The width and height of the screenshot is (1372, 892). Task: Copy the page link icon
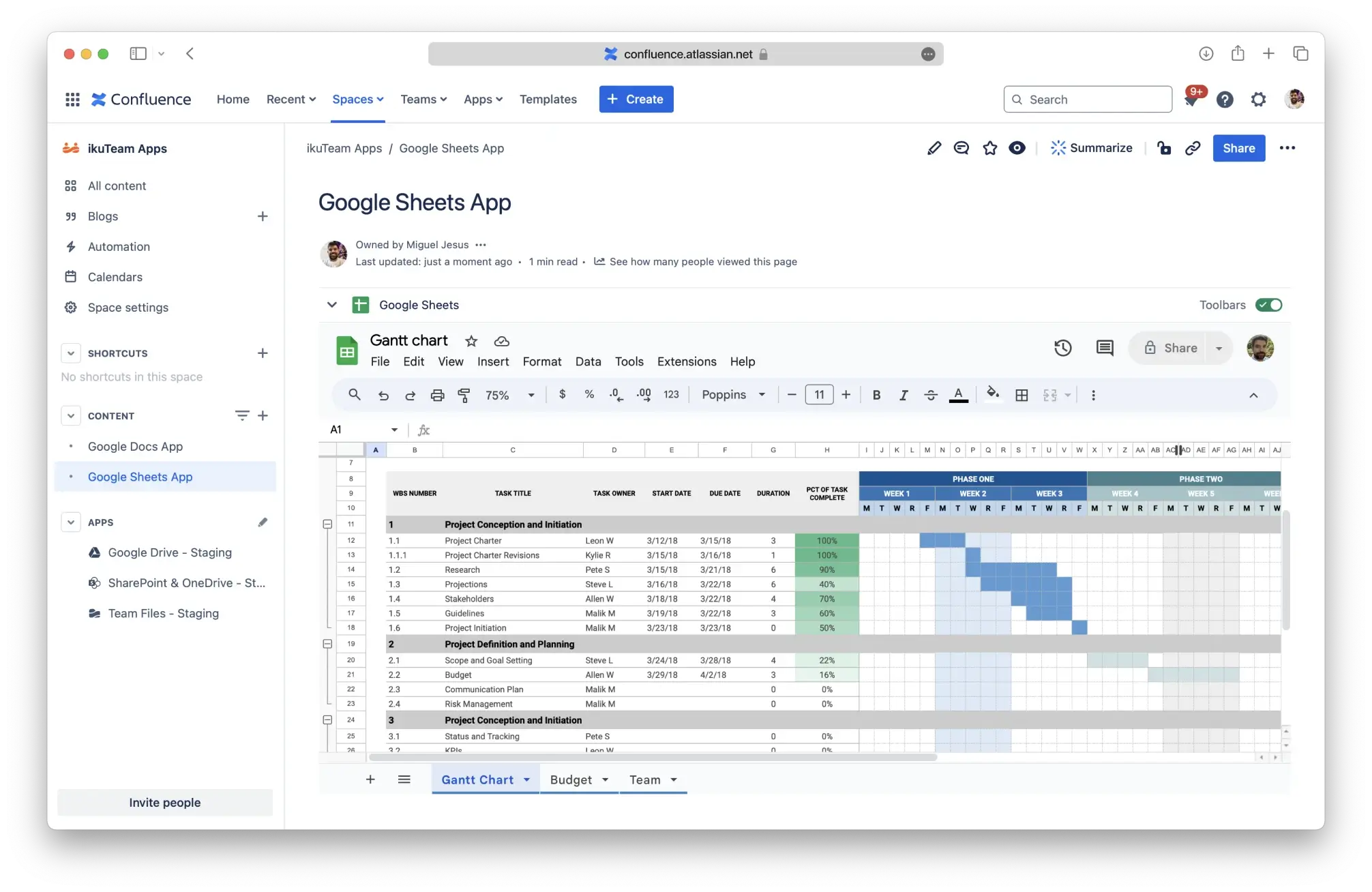1193,148
